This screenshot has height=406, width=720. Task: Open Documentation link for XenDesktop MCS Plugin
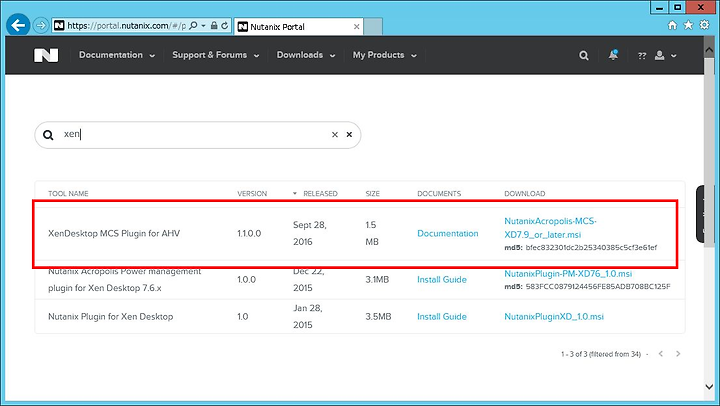point(448,233)
